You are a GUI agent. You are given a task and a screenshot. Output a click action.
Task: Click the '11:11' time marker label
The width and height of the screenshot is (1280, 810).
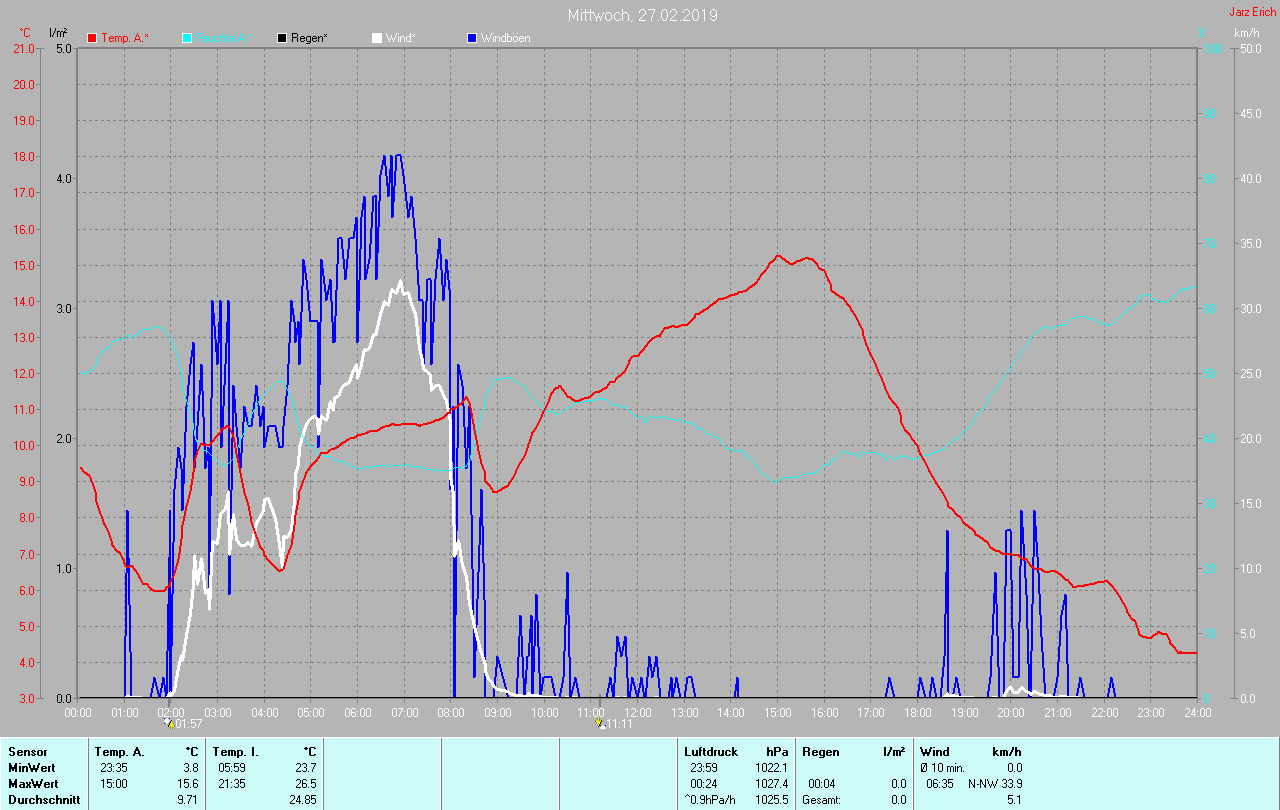pos(619,723)
